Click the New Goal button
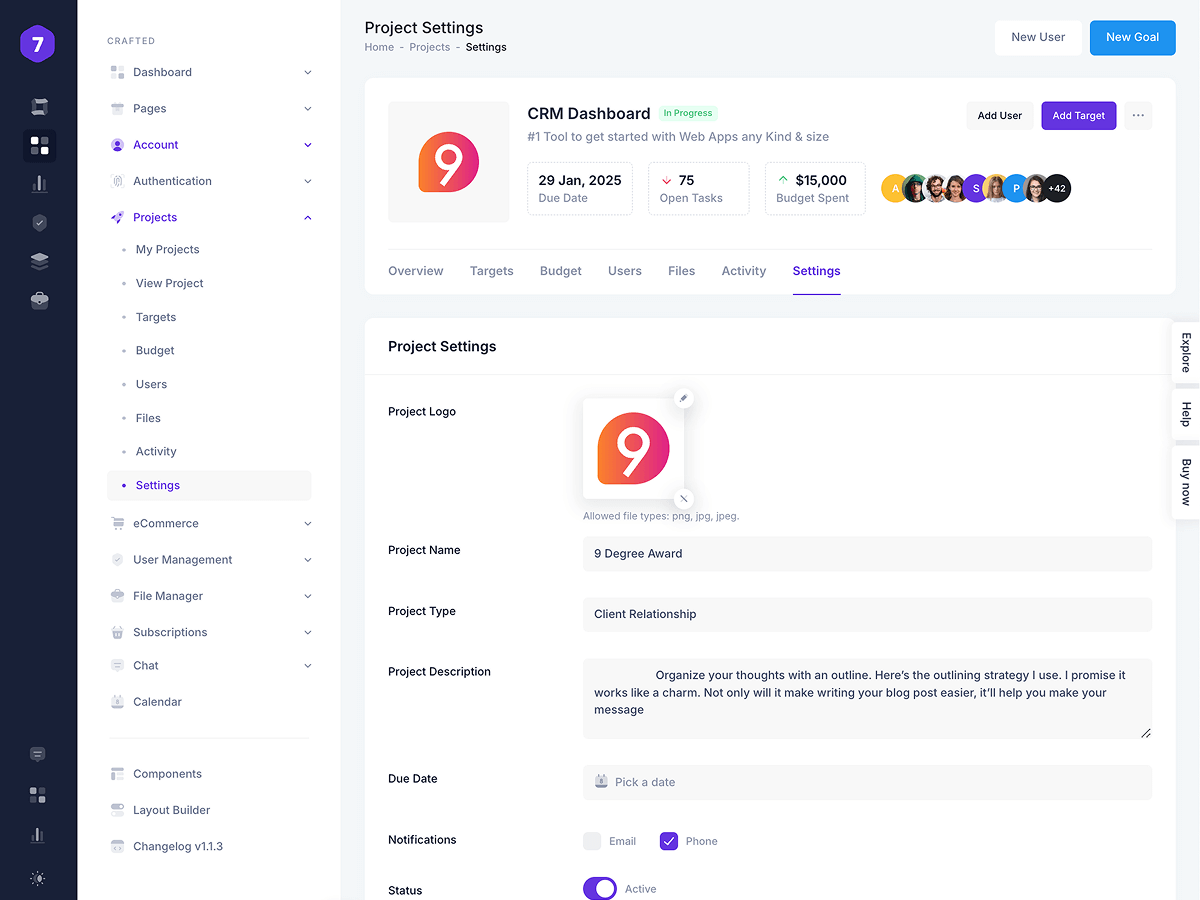Image resolution: width=1200 pixels, height=900 pixels. 1132,37
